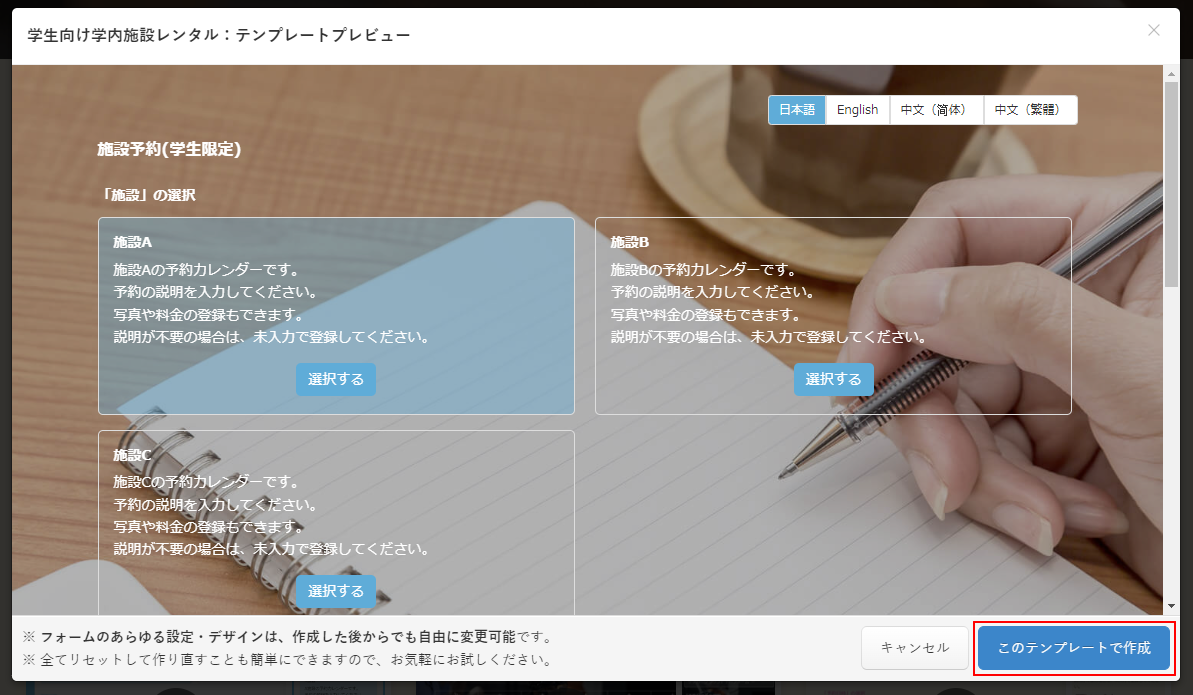Click the vertical scrollbar thumb

[1172, 180]
